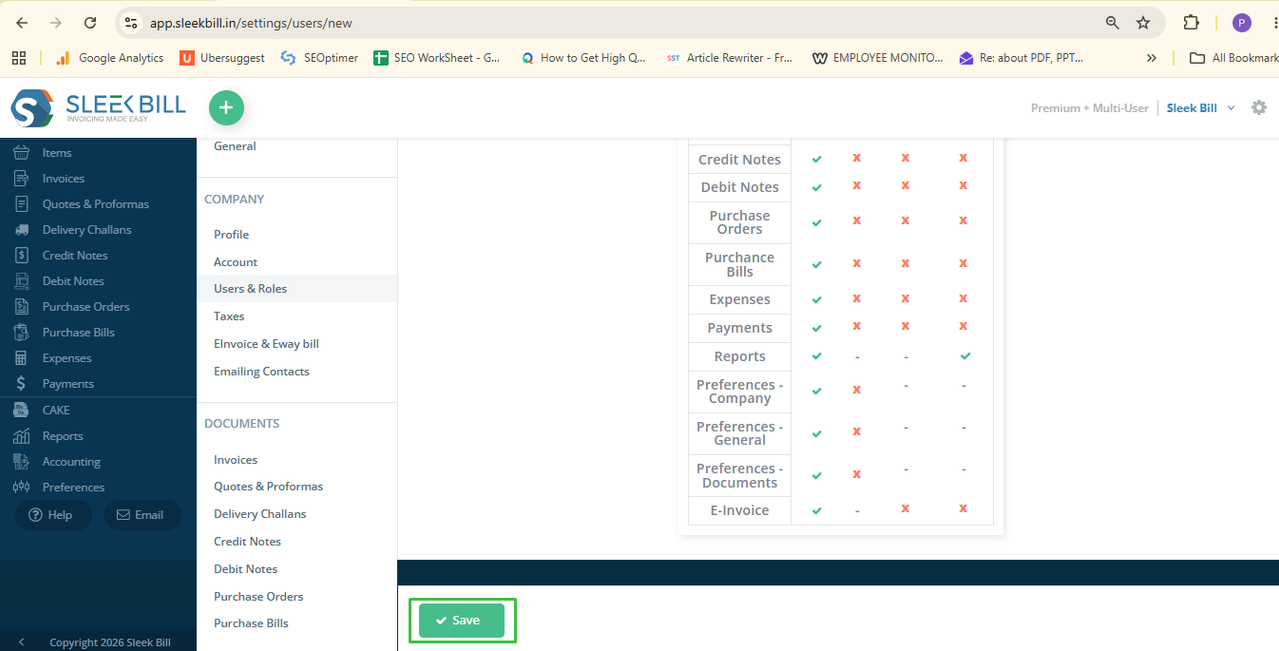Reload the page
1279x651 pixels.
pos(90,22)
